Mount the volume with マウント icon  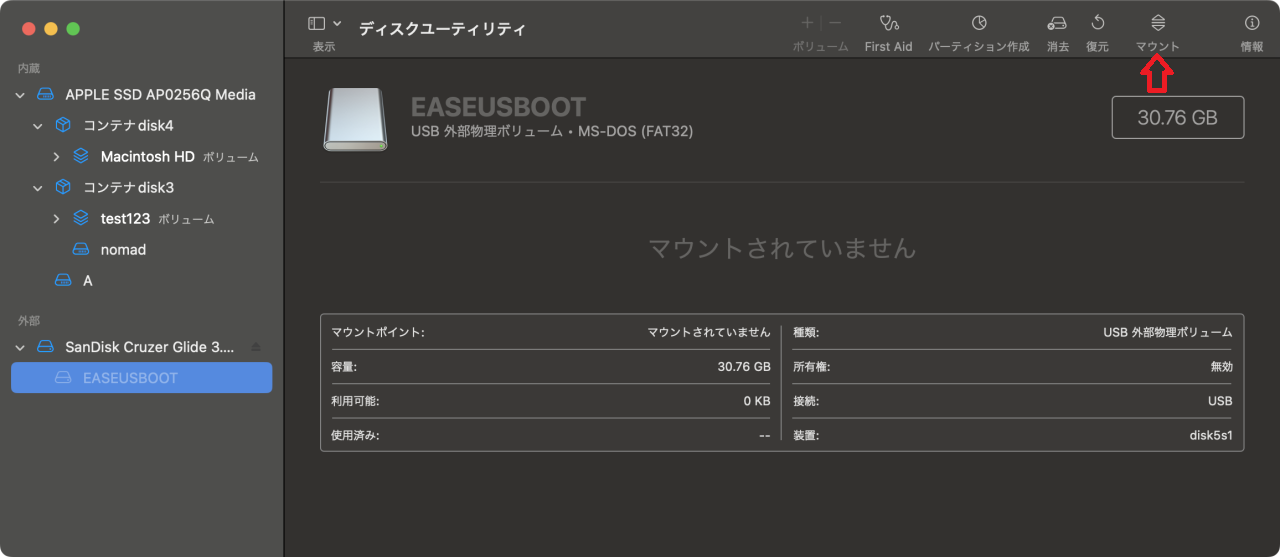pos(1157,24)
